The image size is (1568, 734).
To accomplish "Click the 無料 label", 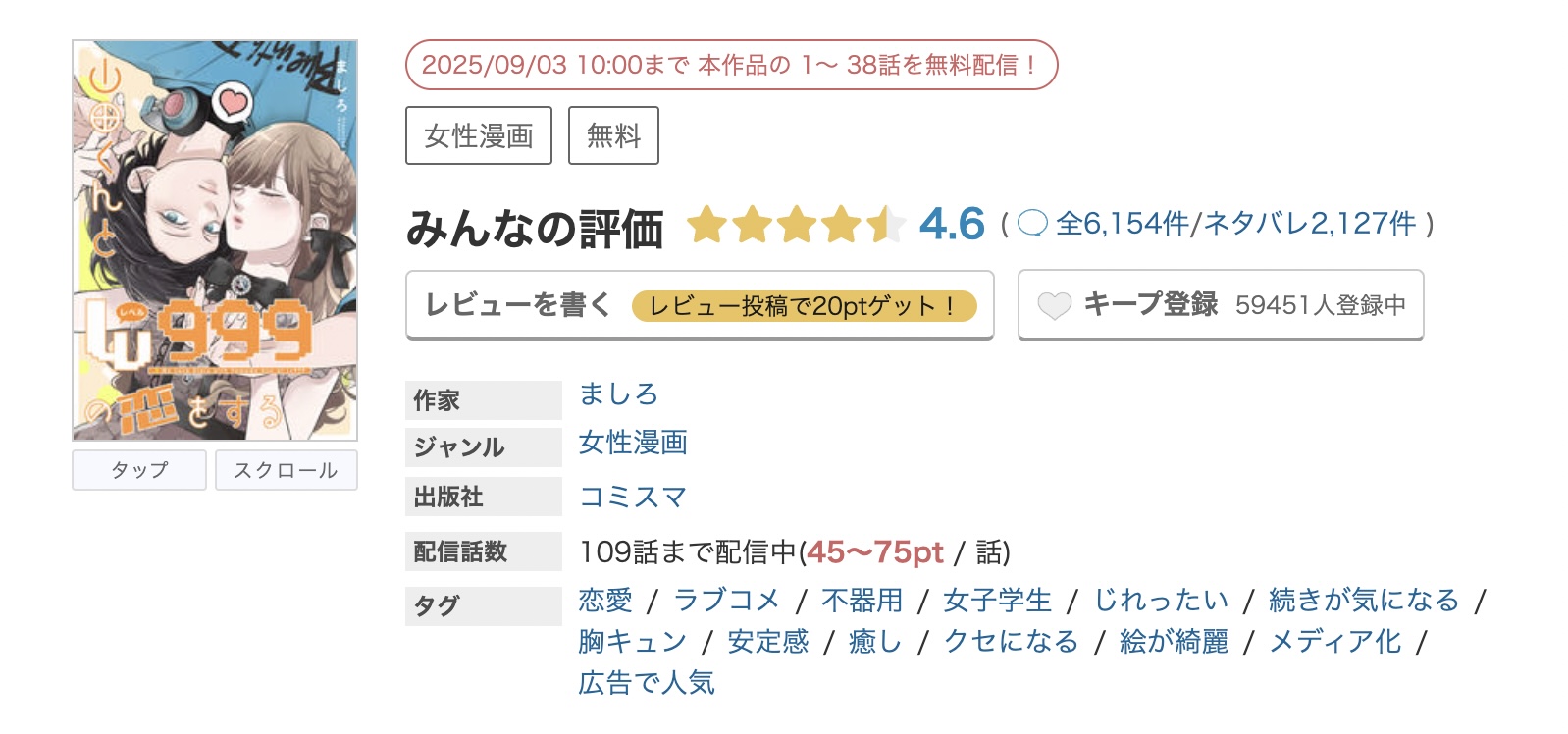I will (613, 135).
